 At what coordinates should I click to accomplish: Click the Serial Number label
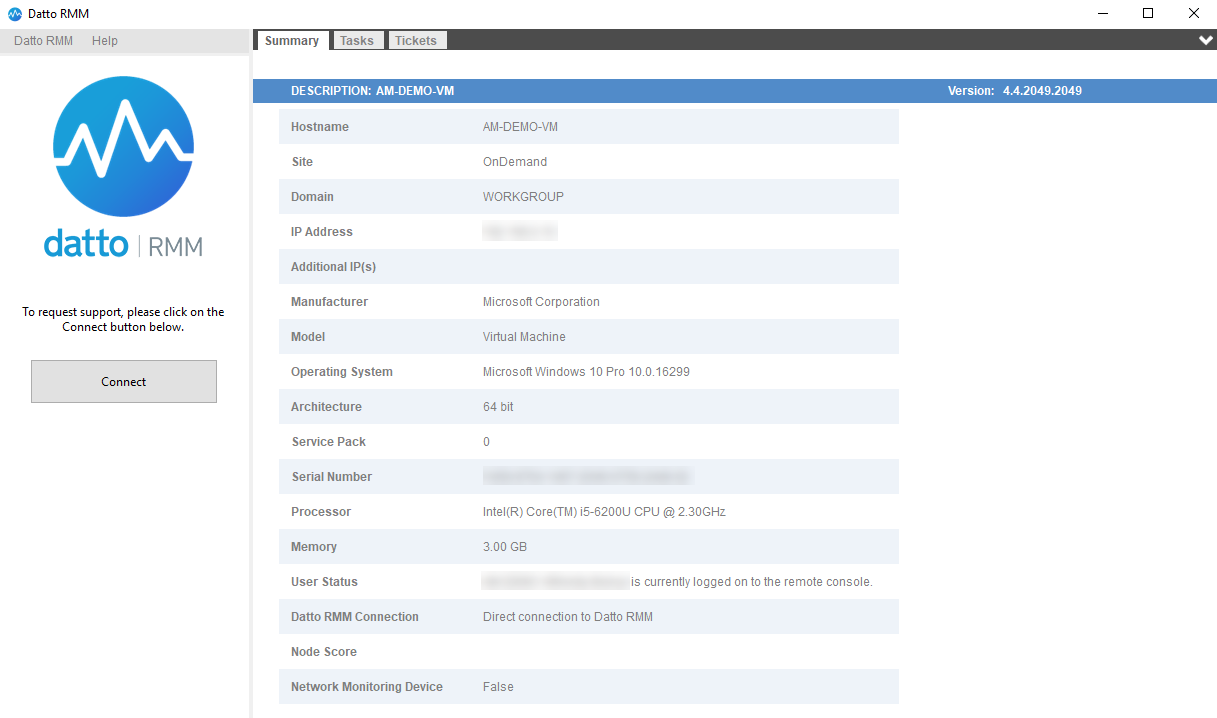[332, 477]
